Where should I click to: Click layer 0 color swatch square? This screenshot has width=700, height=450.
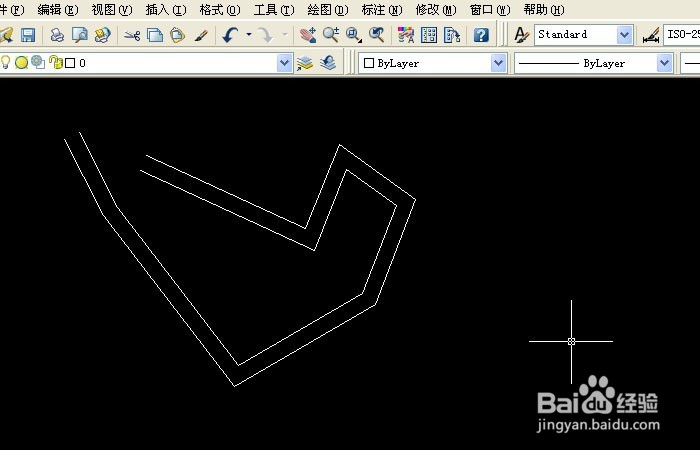coord(70,63)
